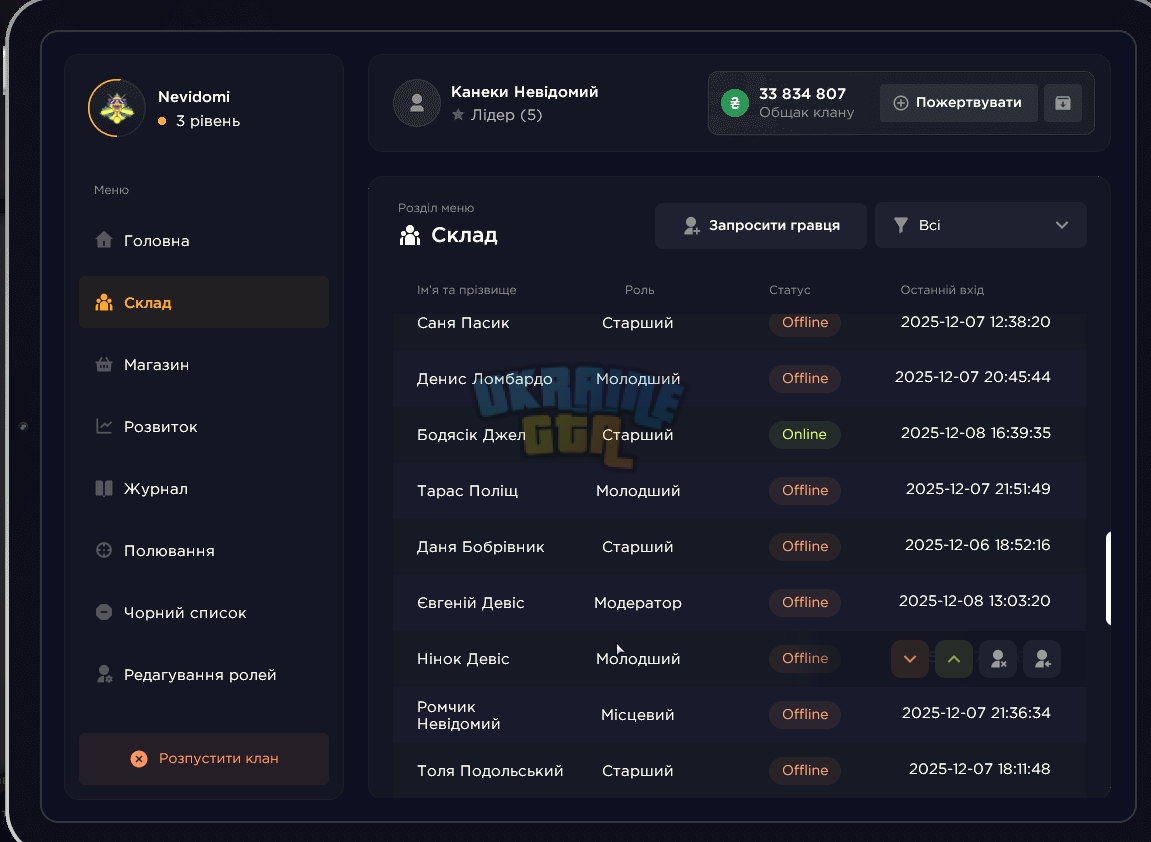The image size is (1151, 842).
Task: Demote Нінок Девіс with the down arrow
Action: pos(909,658)
